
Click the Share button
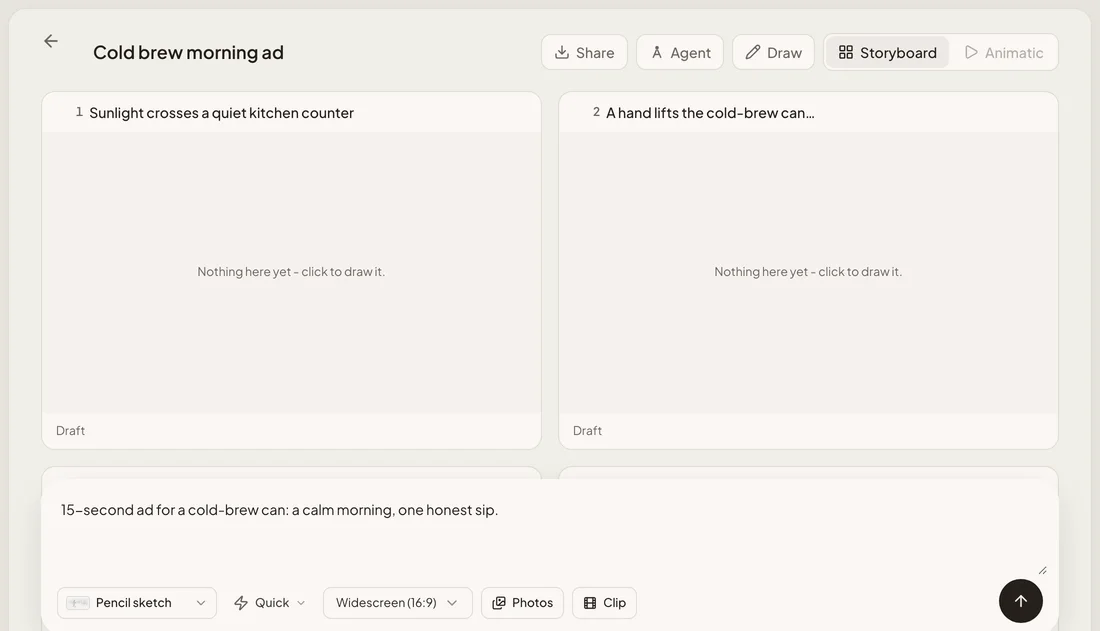584,53
